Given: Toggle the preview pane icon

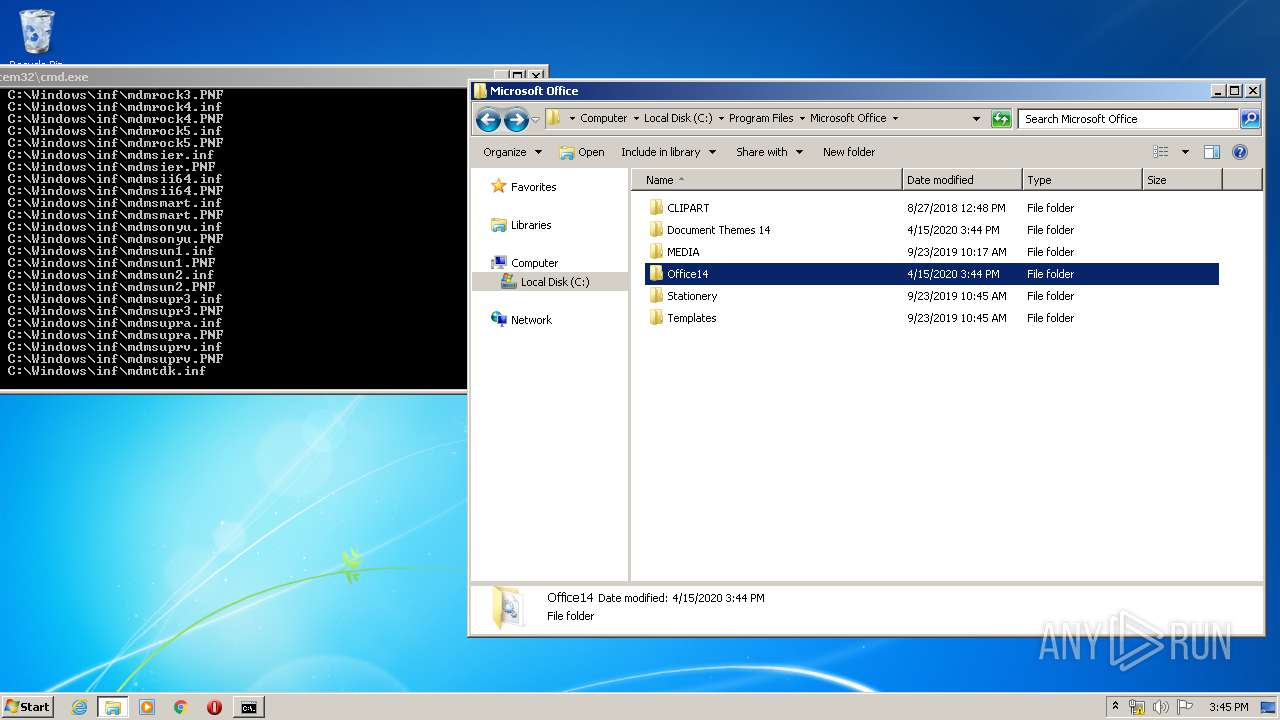Looking at the screenshot, I should [x=1212, y=152].
